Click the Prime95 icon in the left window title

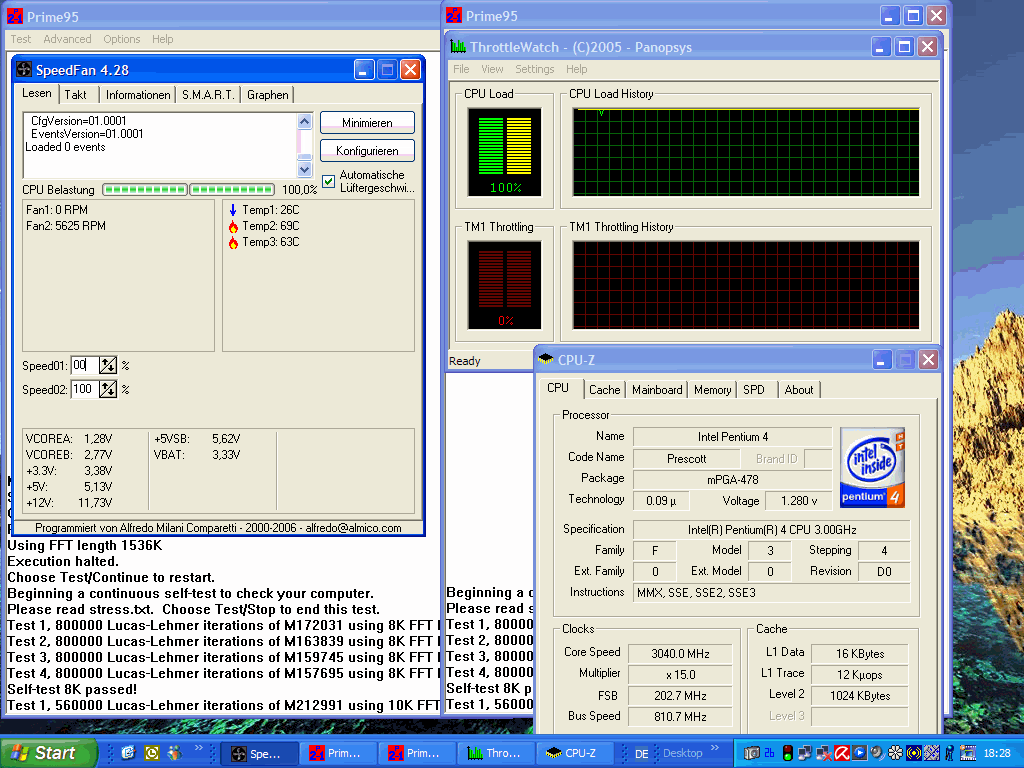point(14,16)
